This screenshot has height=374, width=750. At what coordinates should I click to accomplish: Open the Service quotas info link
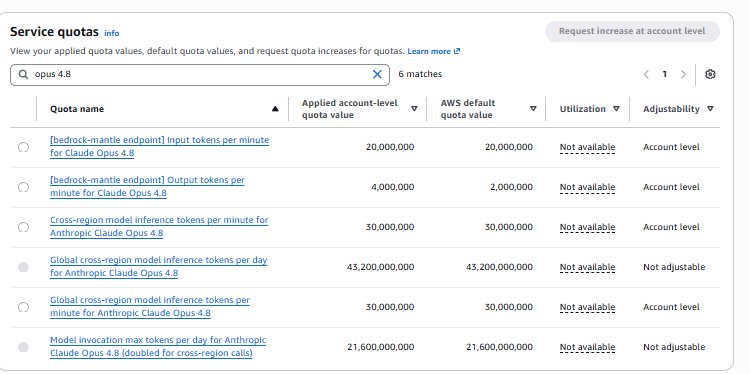(111, 33)
